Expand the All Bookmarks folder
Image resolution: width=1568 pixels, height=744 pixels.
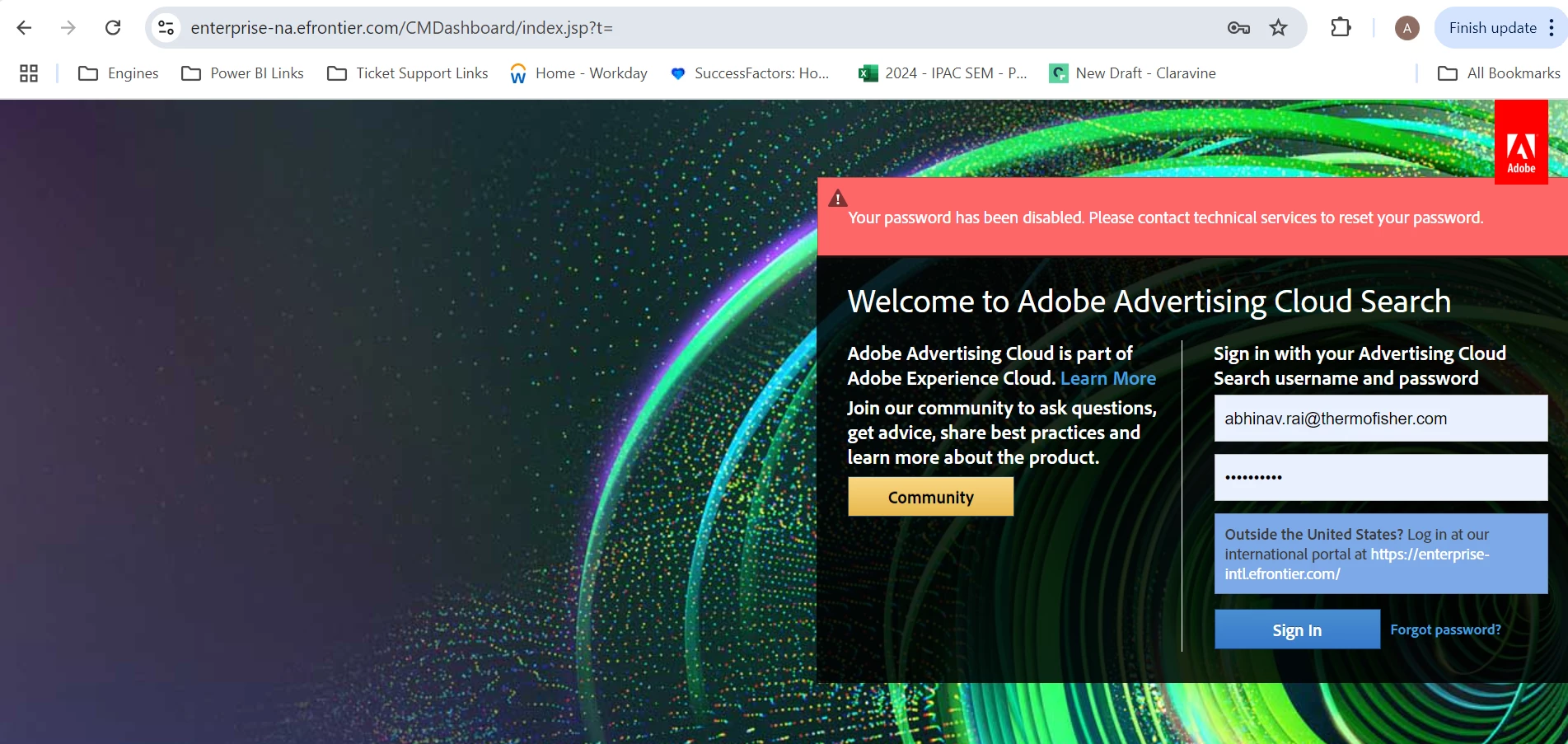click(1498, 73)
